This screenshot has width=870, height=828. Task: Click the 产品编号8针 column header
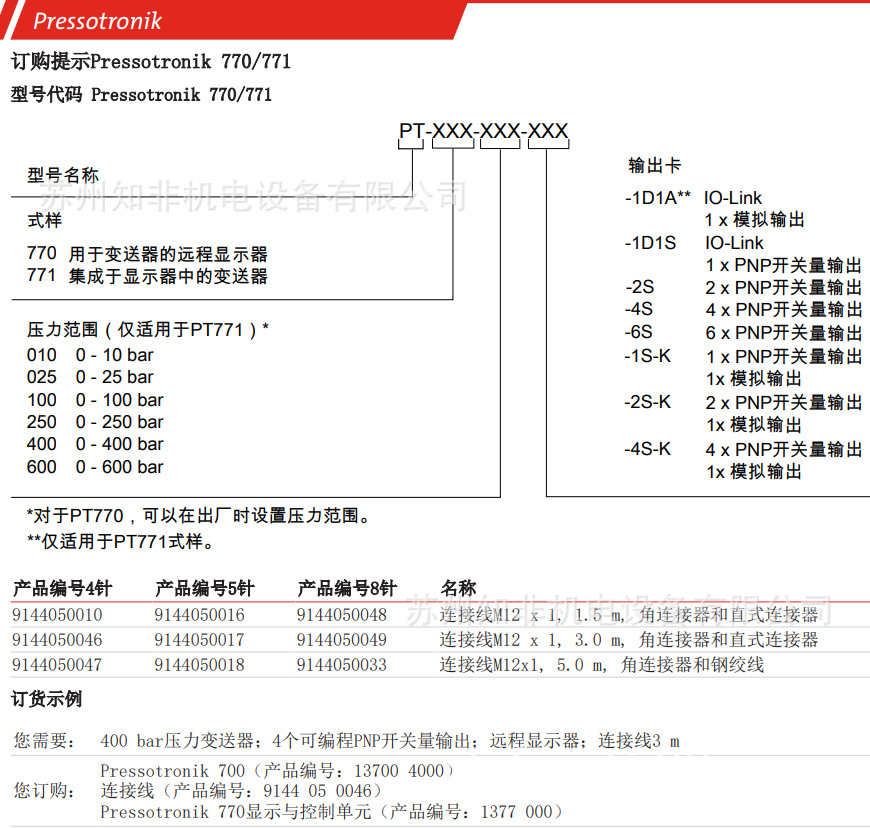tap(347, 588)
